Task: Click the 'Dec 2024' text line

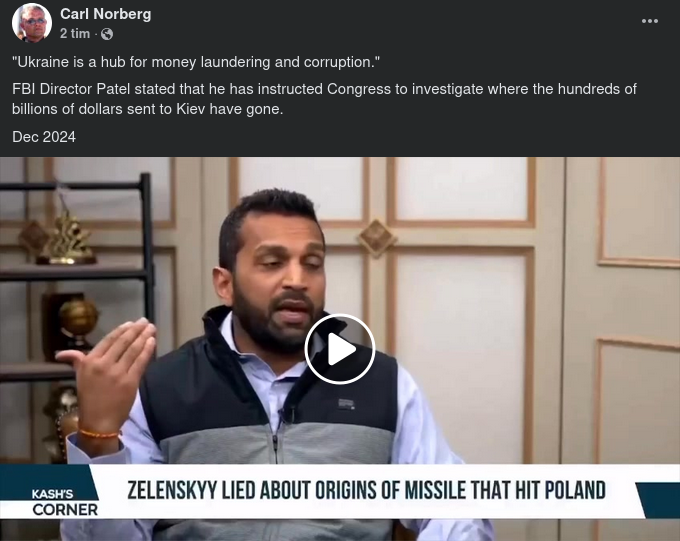Action: 44,137
